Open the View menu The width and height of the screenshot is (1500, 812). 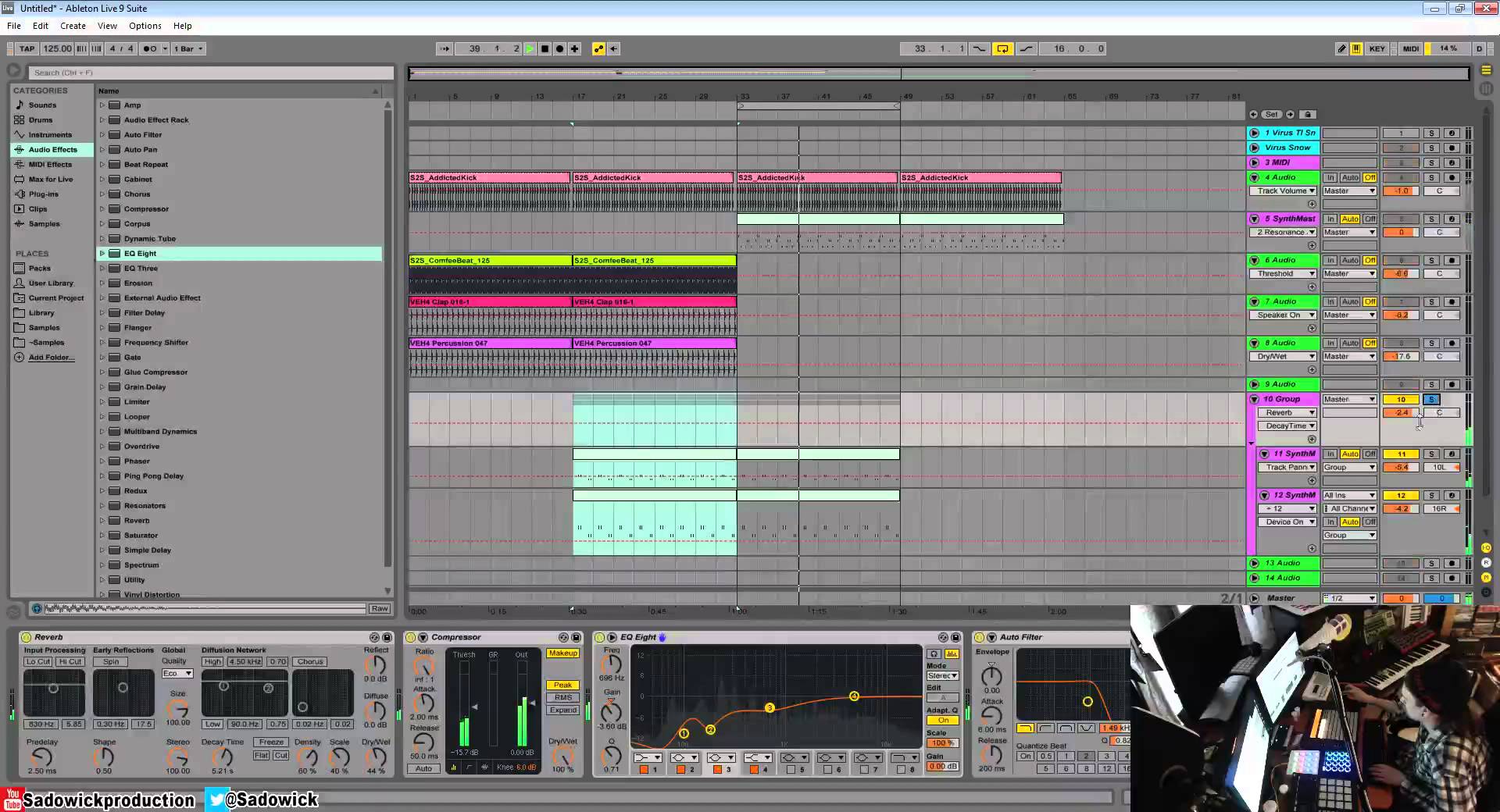[x=107, y=26]
